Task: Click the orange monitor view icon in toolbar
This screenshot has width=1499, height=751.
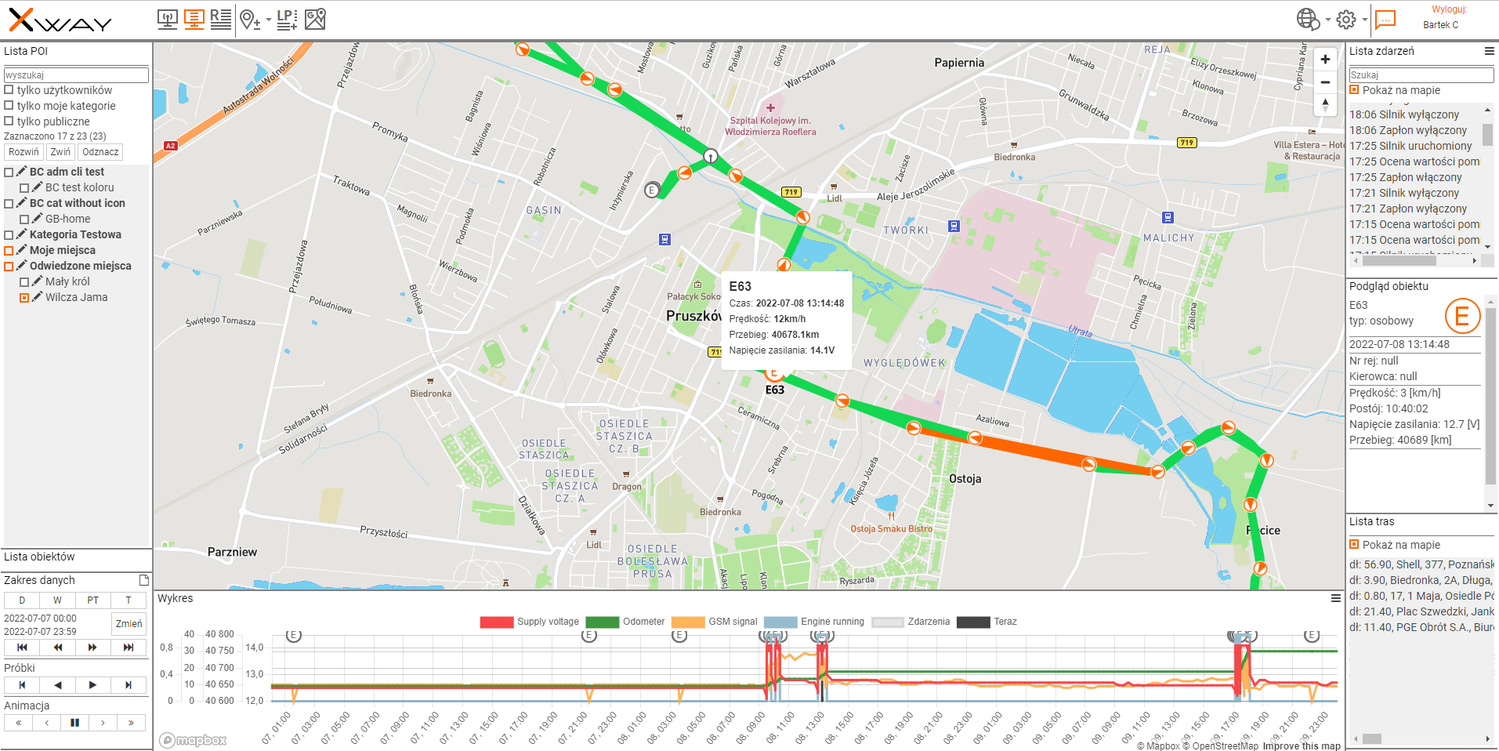Action: (x=195, y=19)
